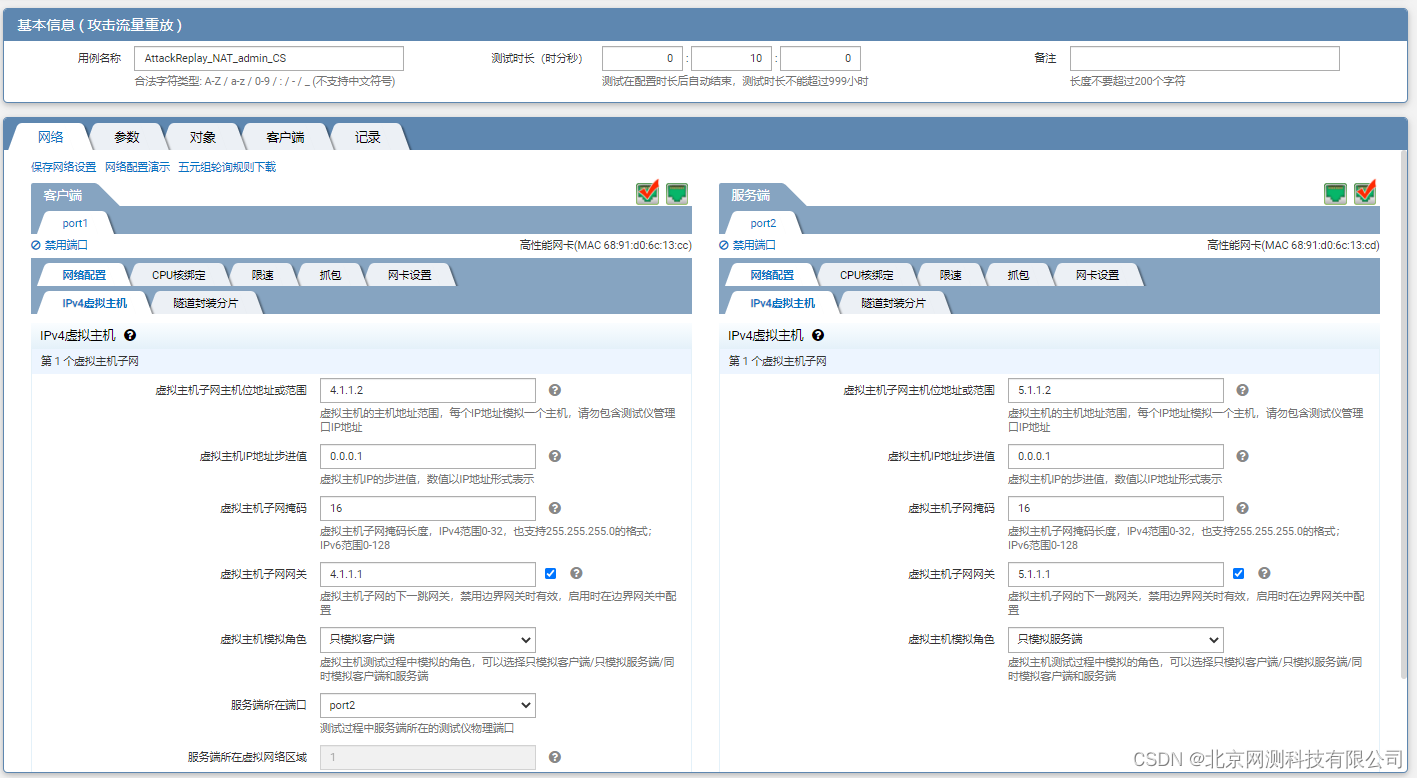Click the plain green port icon in 服务端 header
Screen dimensions: 1417x778
(x=1335, y=193)
